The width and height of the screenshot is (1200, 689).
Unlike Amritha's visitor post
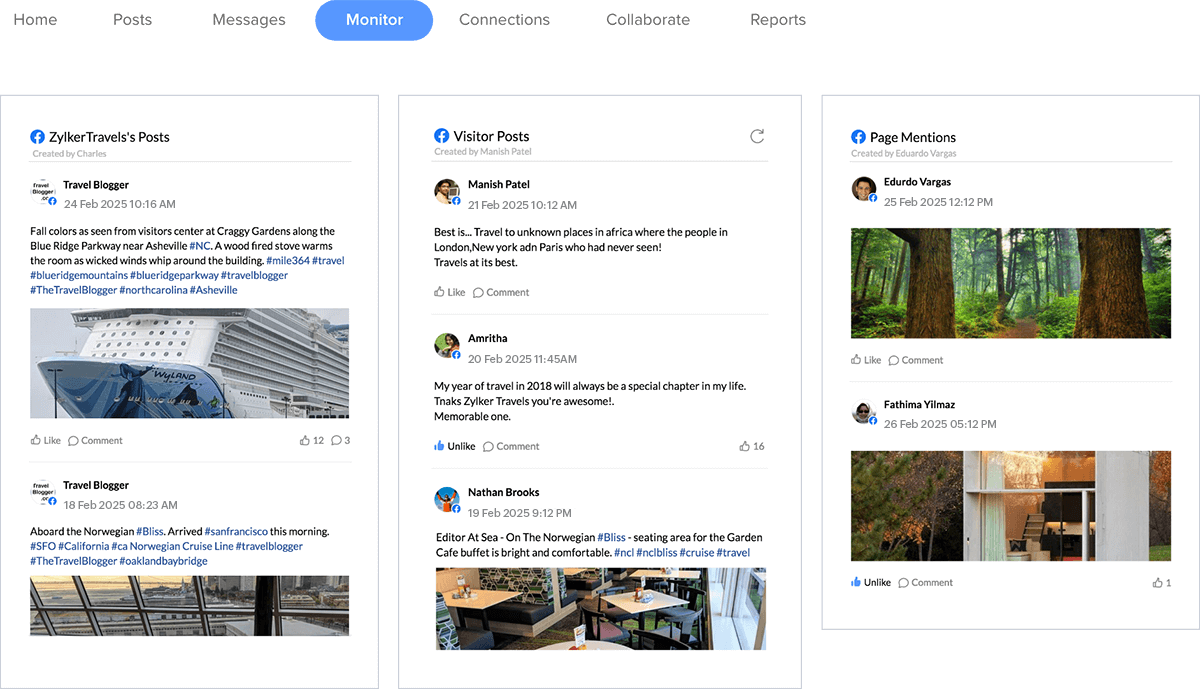pyautogui.click(x=454, y=446)
